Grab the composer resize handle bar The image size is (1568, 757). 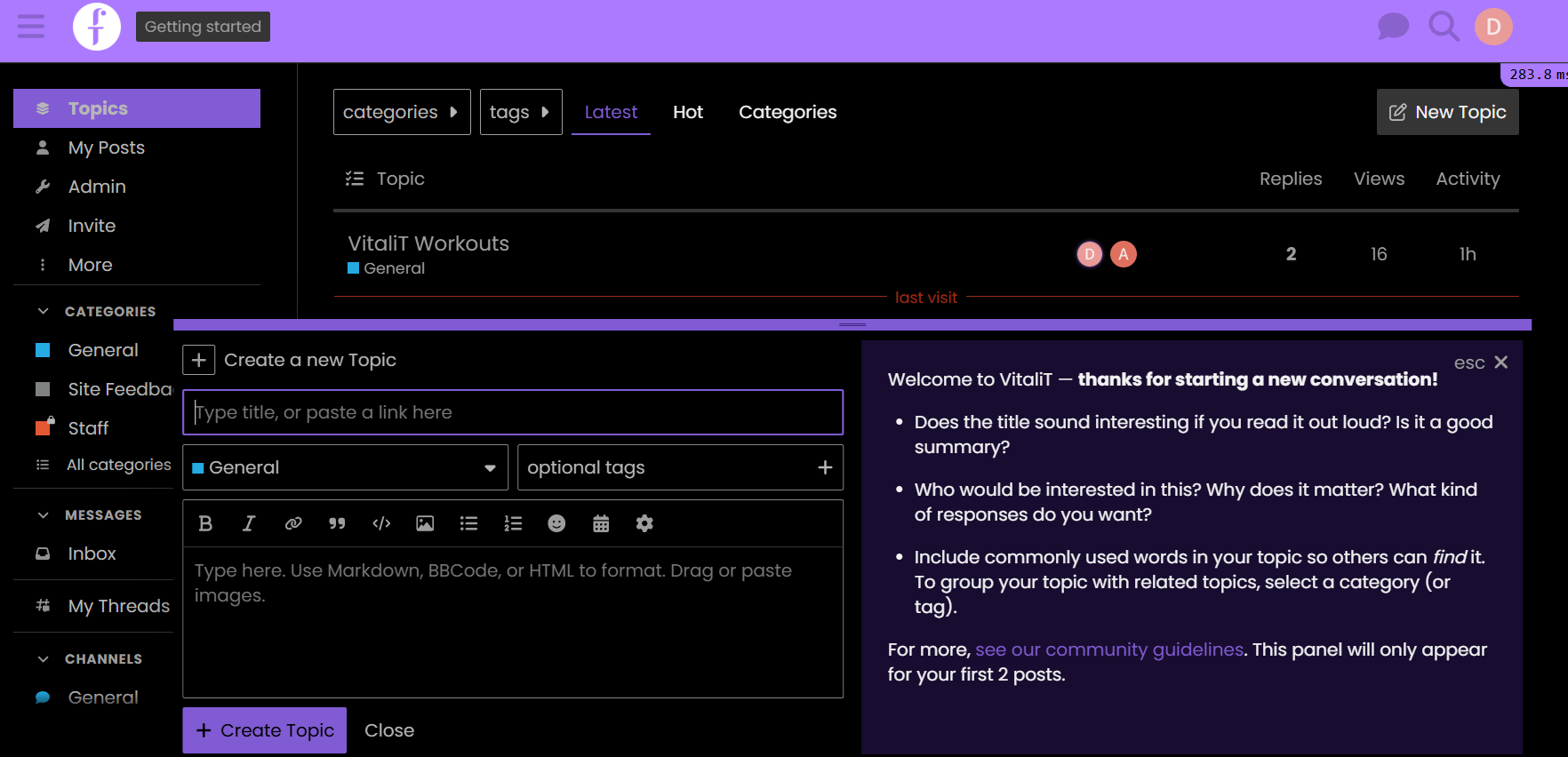(852, 324)
